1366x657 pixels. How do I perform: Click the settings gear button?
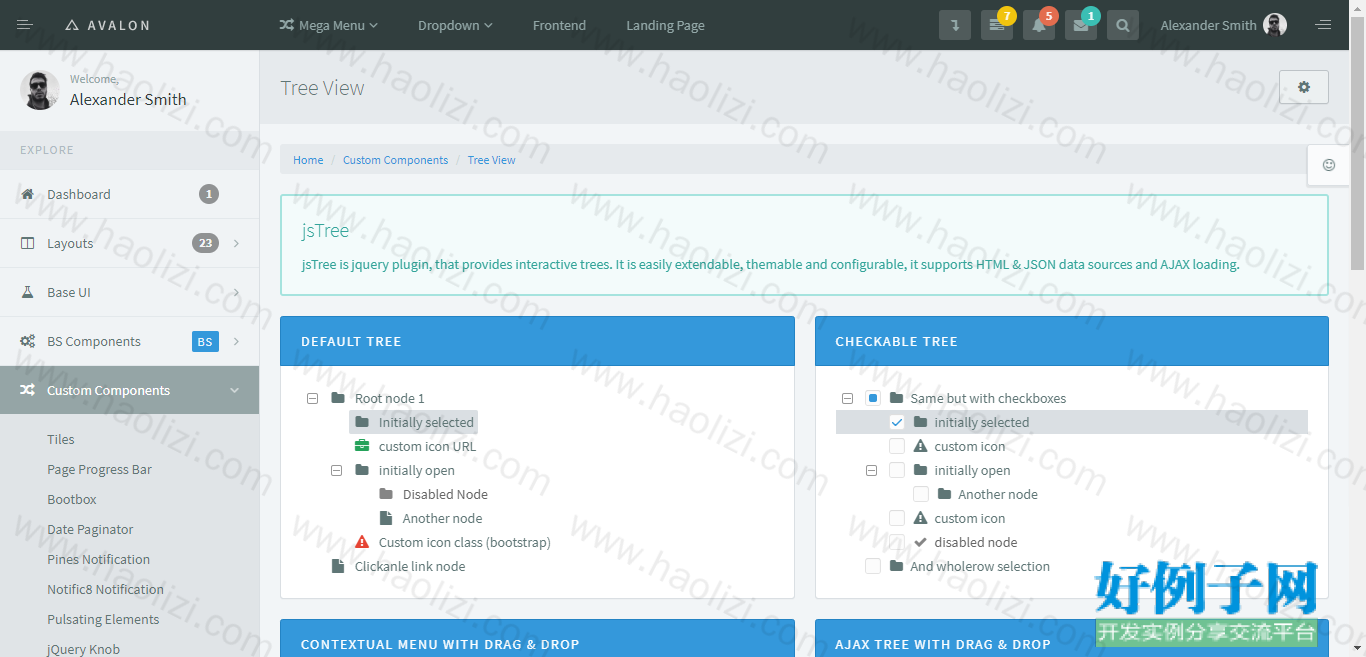(x=1304, y=87)
